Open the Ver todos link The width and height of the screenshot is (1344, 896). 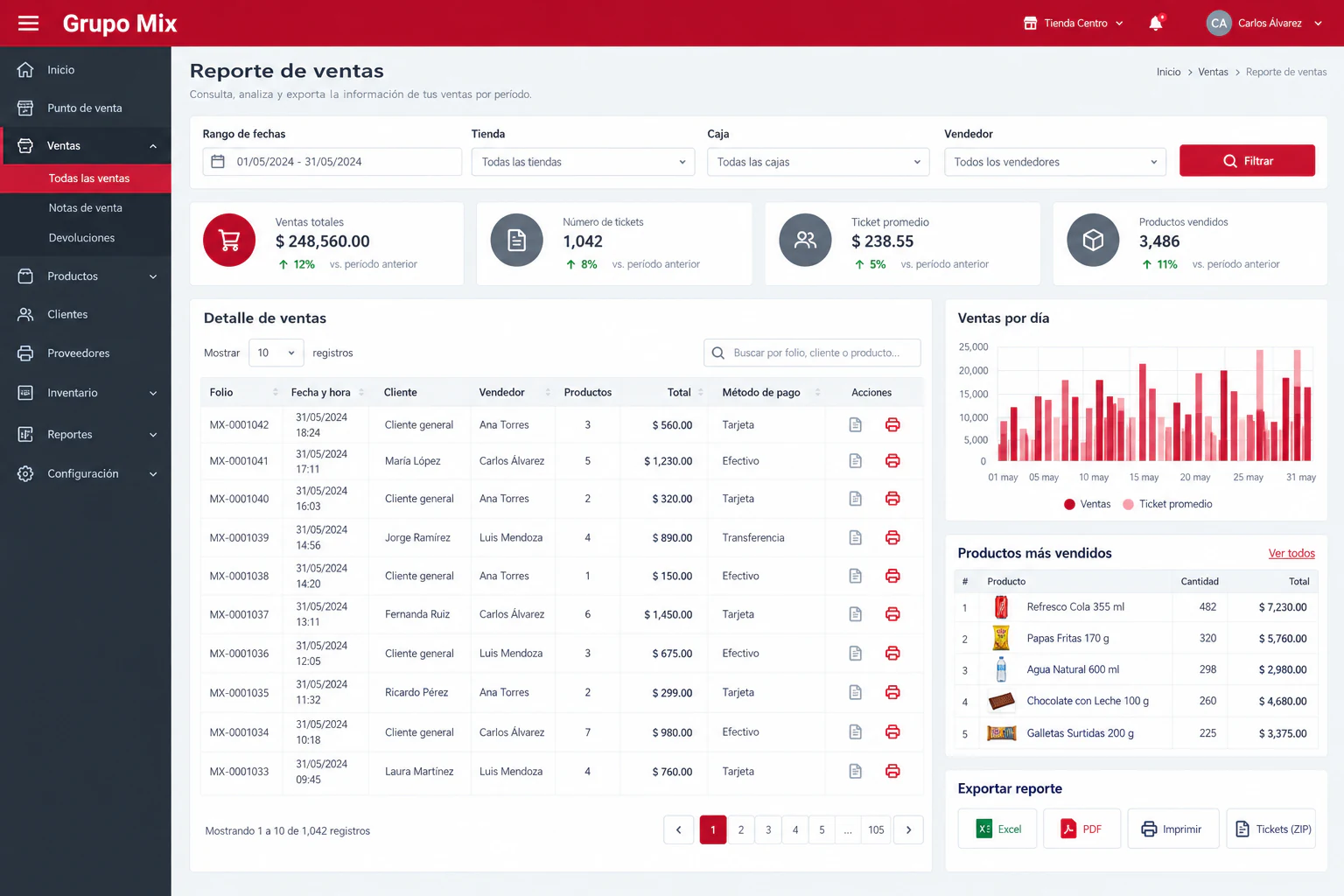click(x=1291, y=553)
